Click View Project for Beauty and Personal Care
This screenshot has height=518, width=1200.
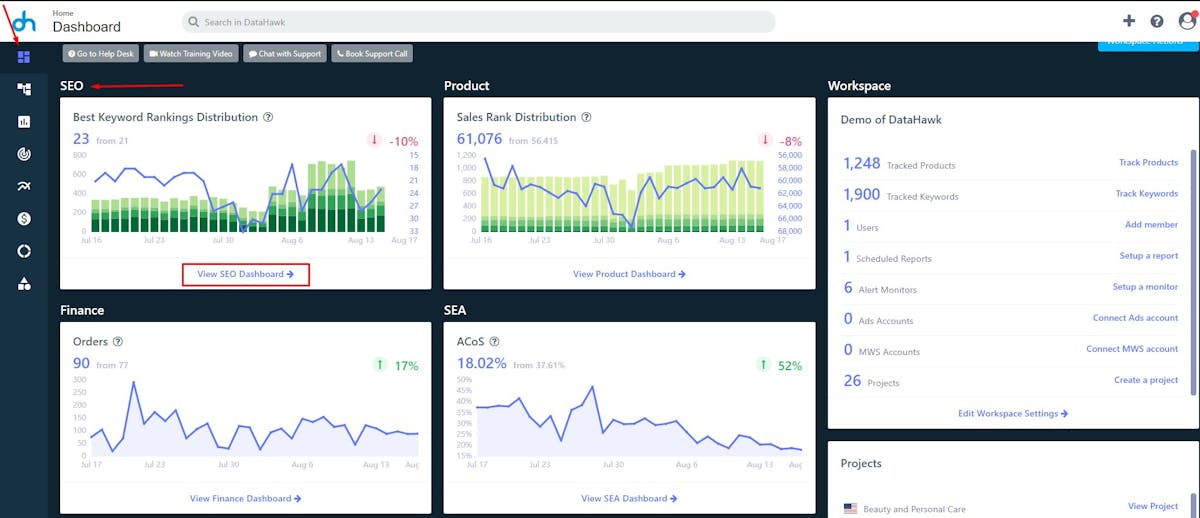pyautogui.click(x=1154, y=507)
